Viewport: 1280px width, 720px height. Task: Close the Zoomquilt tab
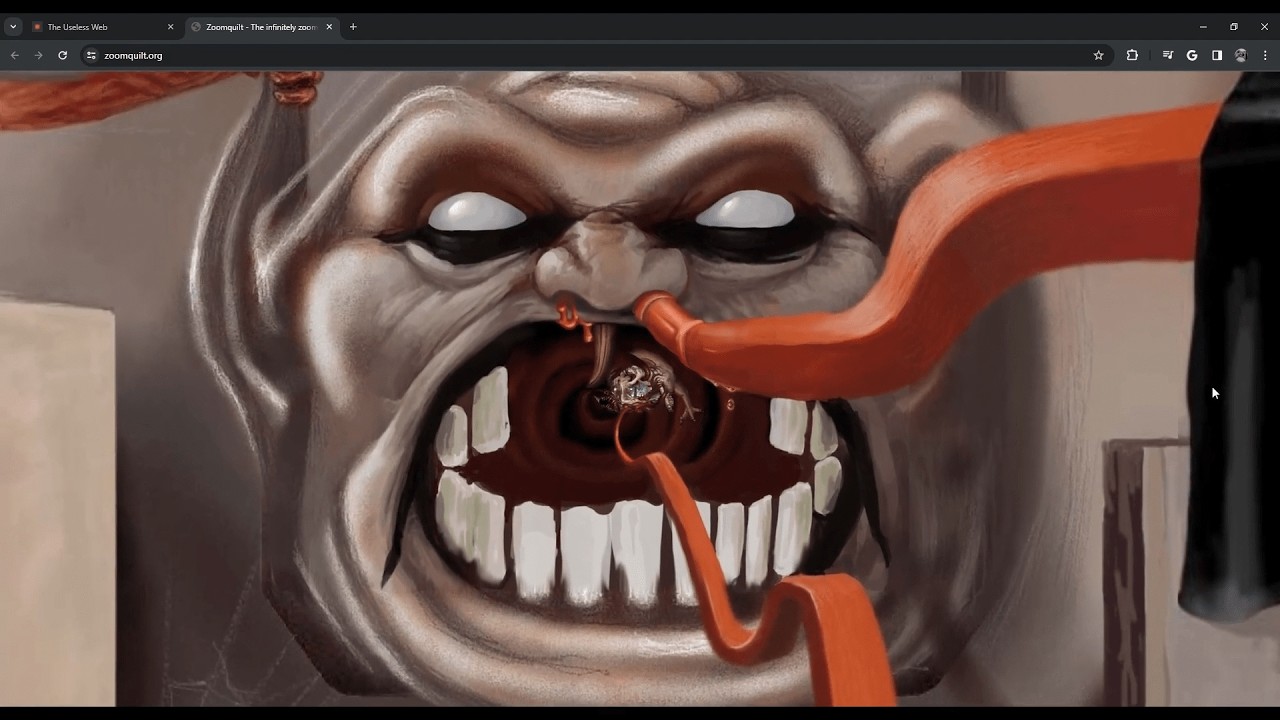pyautogui.click(x=329, y=27)
